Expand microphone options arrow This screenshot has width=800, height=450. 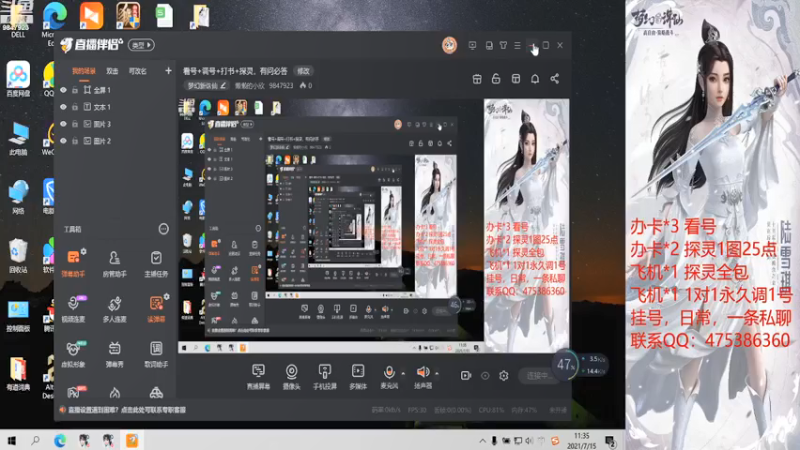tap(403, 373)
